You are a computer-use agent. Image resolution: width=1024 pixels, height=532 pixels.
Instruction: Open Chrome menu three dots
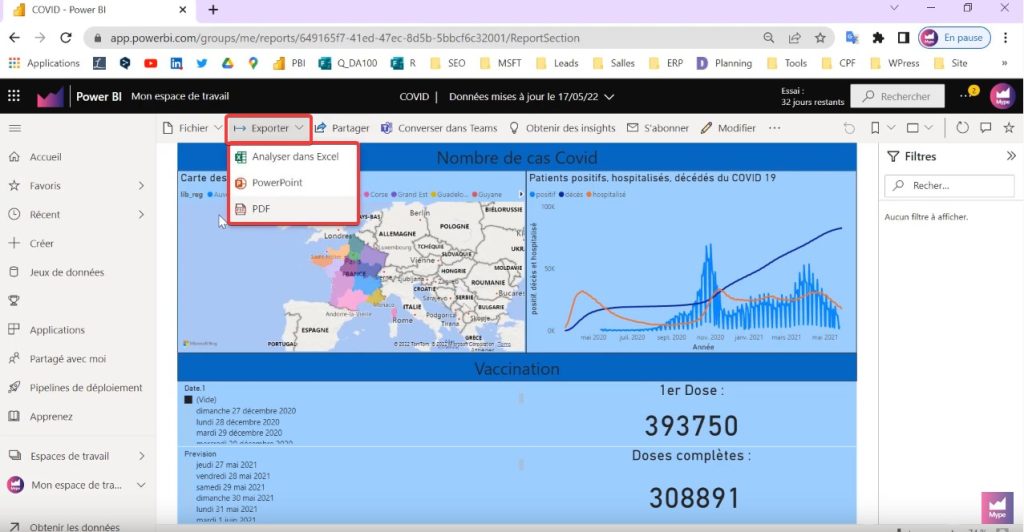pos(1006,38)
